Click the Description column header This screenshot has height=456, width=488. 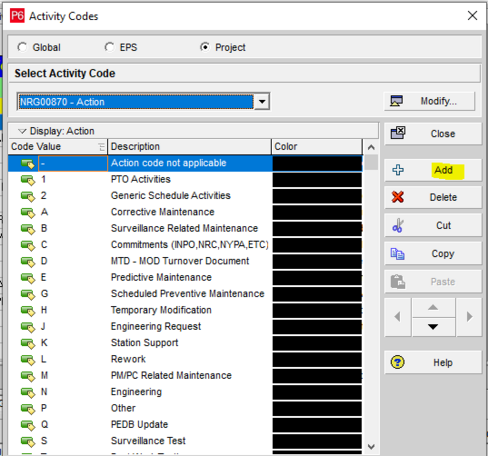[189, 146]
